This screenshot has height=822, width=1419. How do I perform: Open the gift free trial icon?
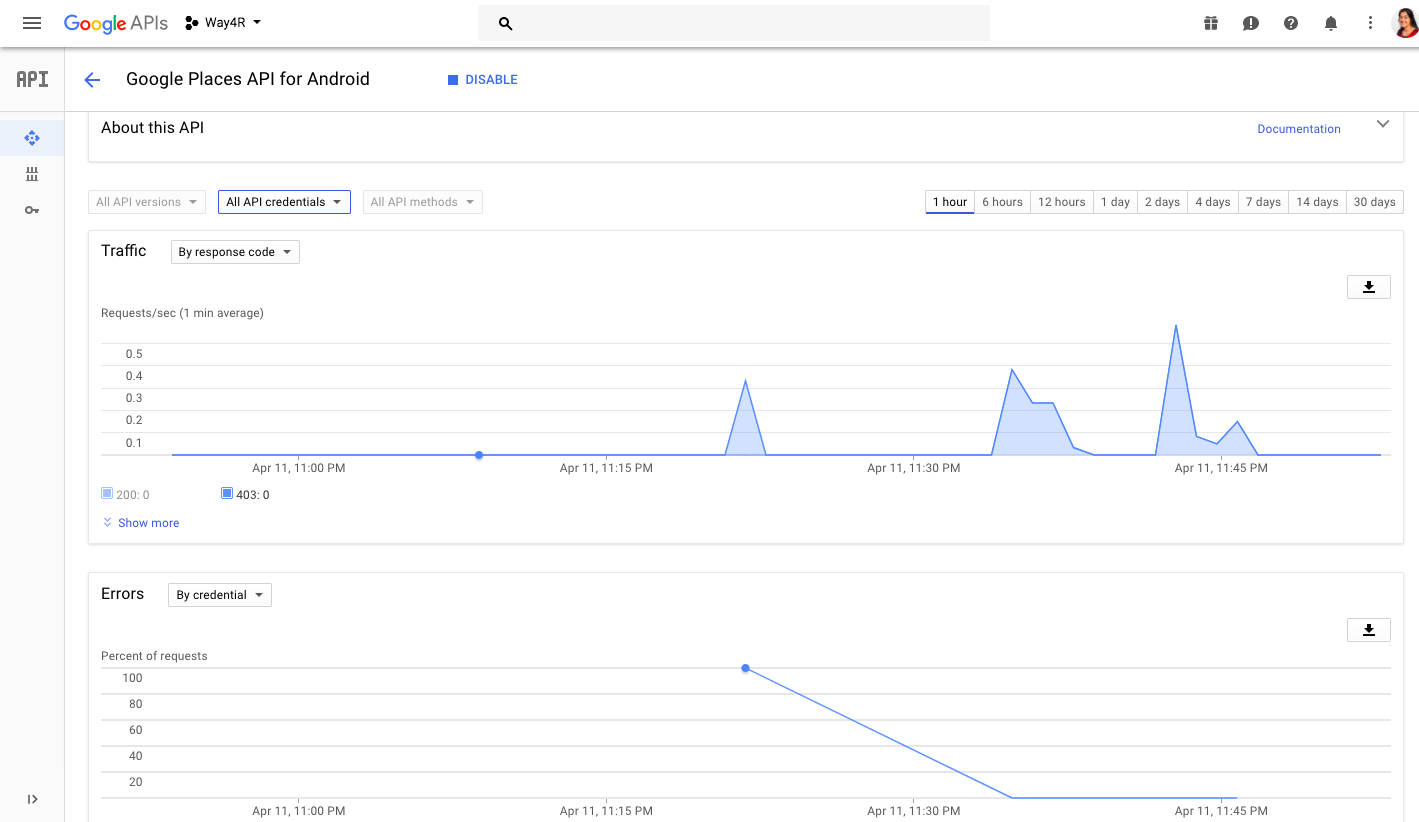[1211, 23]
